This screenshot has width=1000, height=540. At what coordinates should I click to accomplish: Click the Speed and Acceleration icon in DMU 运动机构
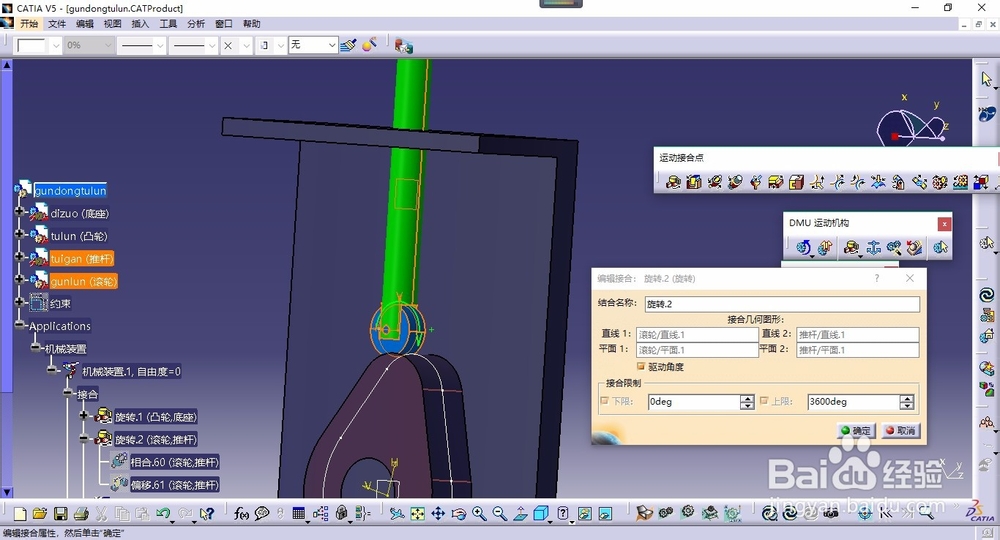coord(915,247)
